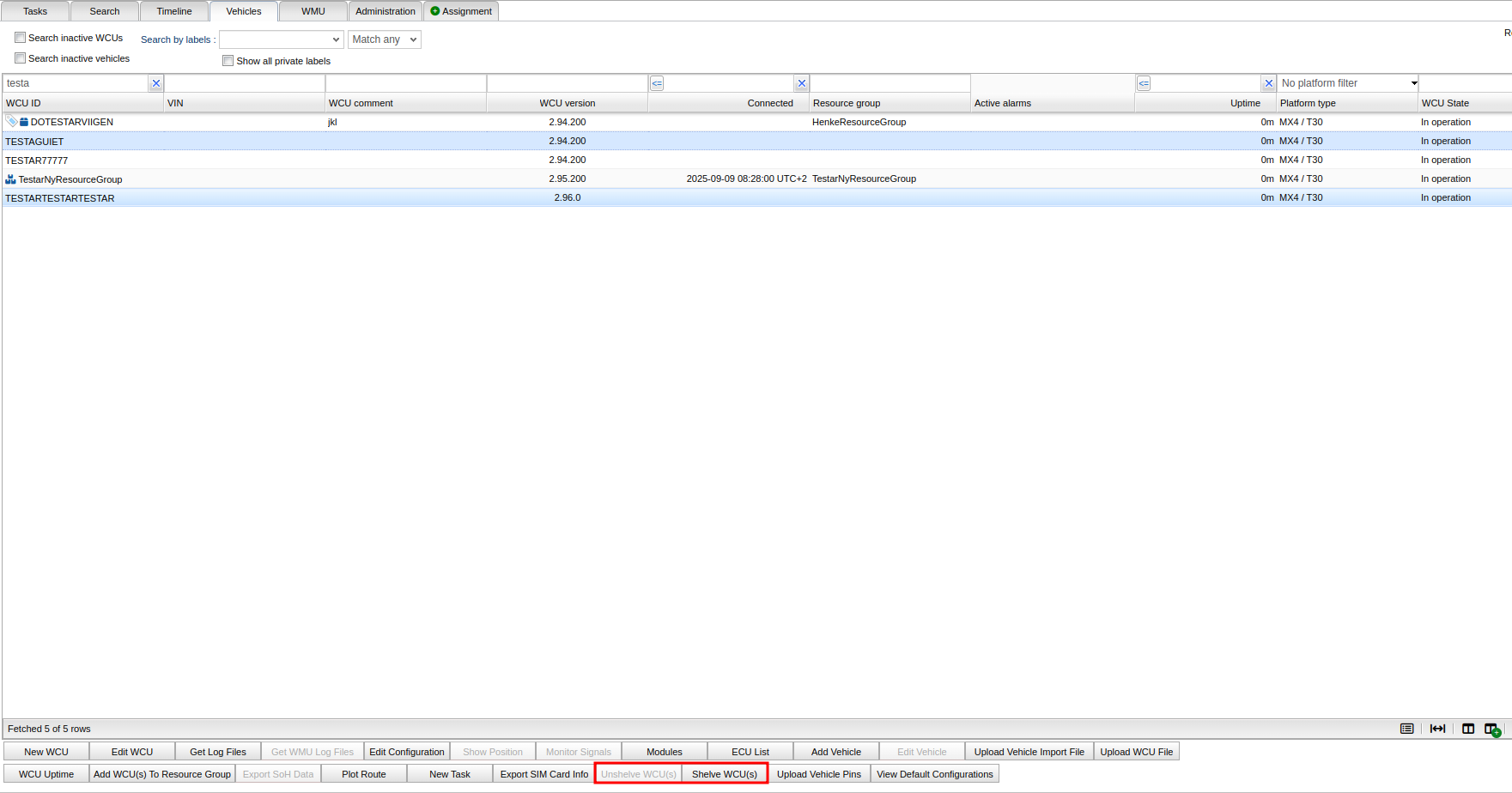This screenshot has width=1512, height=793.
Task: Select the TESTAR77777 row
Action: pos(37,160)
